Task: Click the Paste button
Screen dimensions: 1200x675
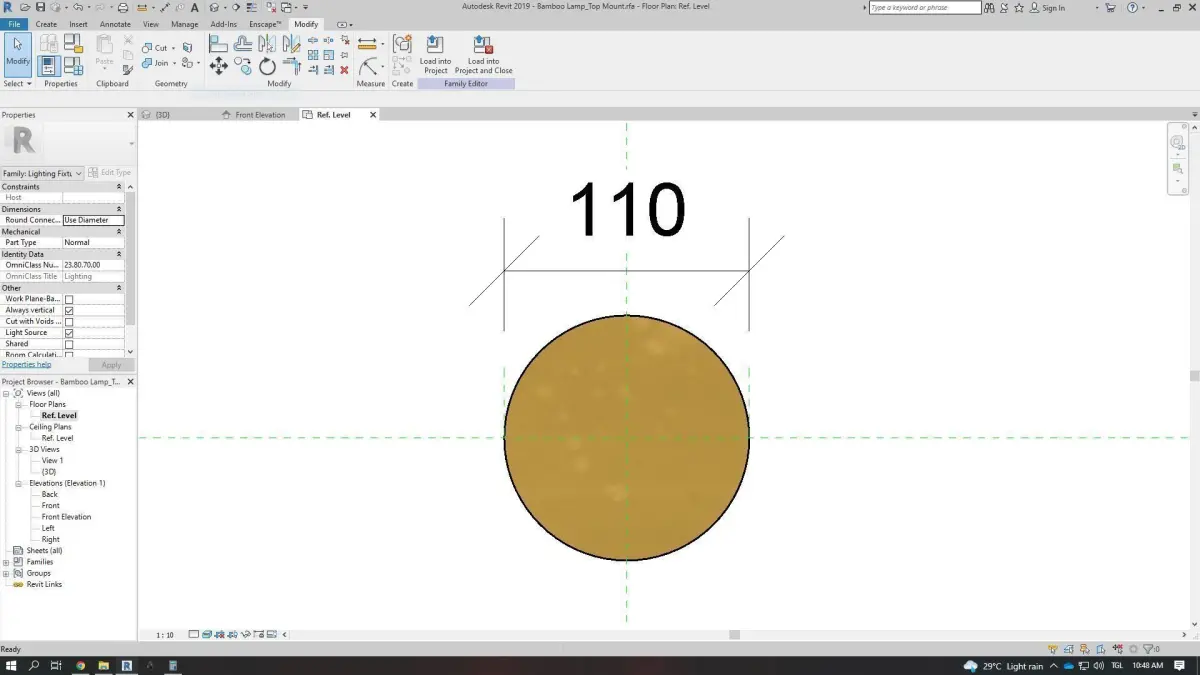Action: point(104,51)
